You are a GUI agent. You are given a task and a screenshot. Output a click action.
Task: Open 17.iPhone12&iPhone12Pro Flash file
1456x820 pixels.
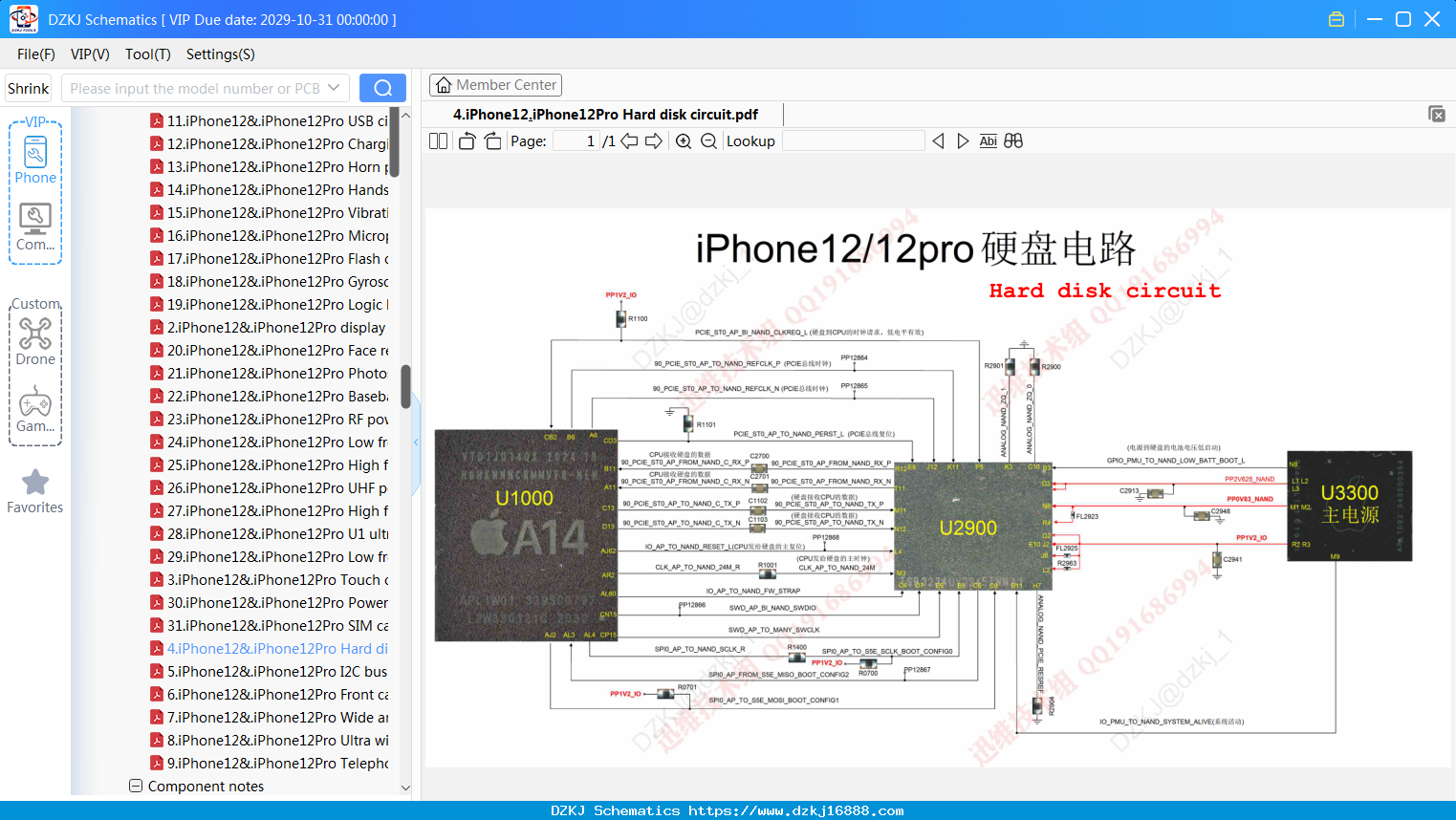click(x=269, y=258)
